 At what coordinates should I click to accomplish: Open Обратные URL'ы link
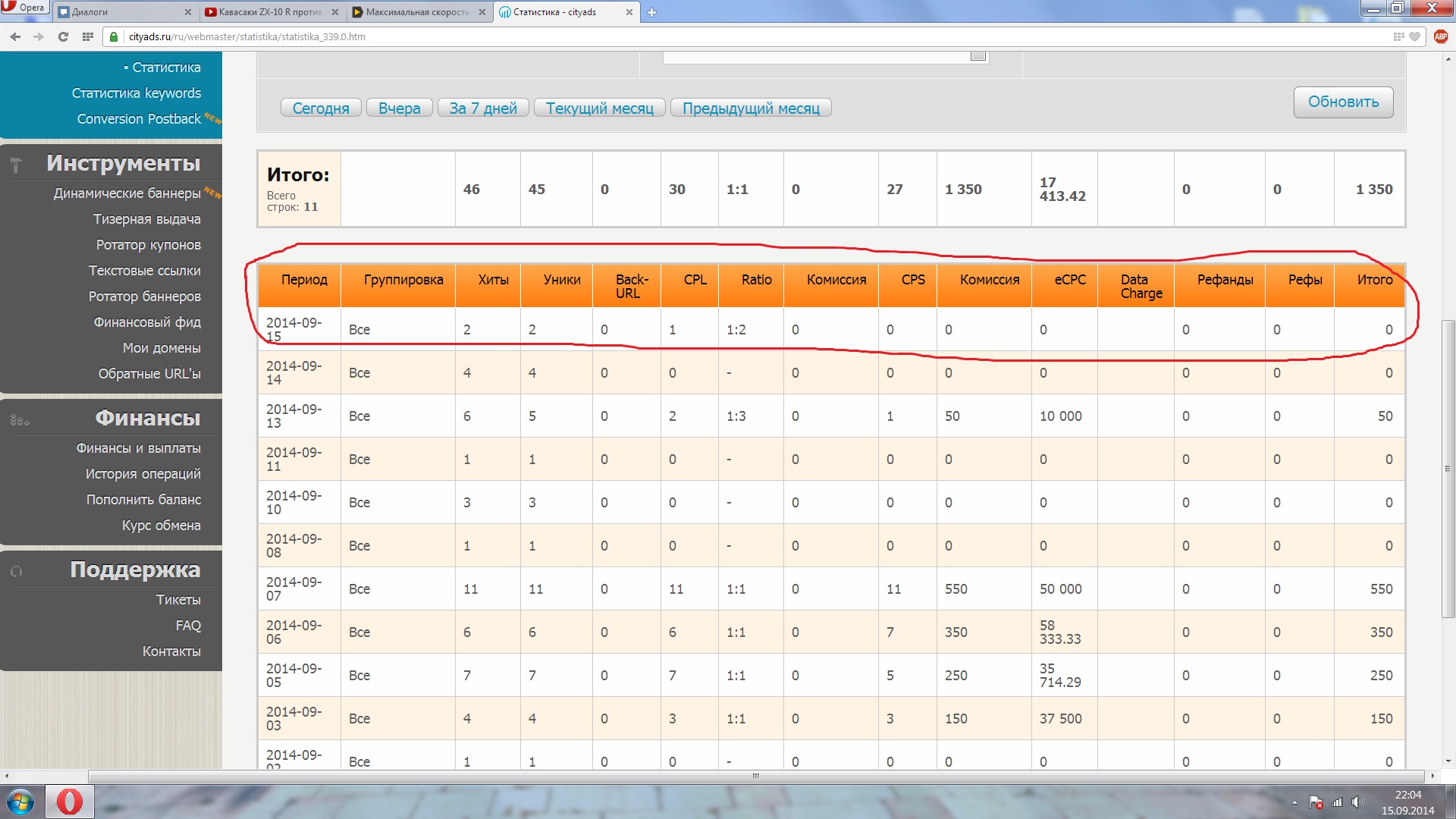tap(149, 374)
